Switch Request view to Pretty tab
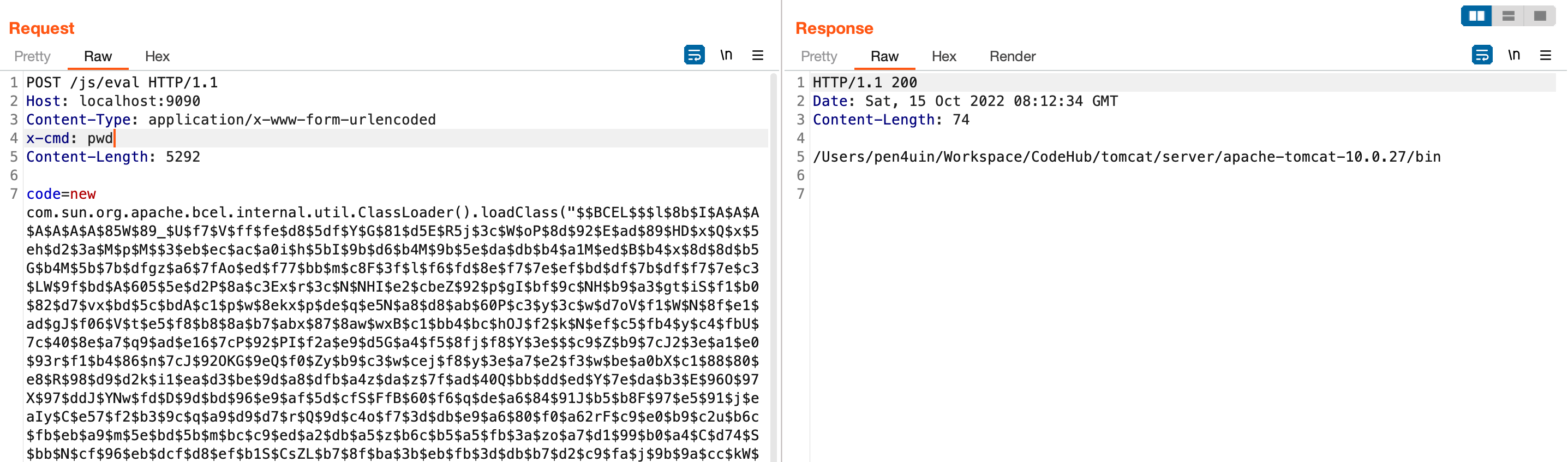 pos(32,57)
